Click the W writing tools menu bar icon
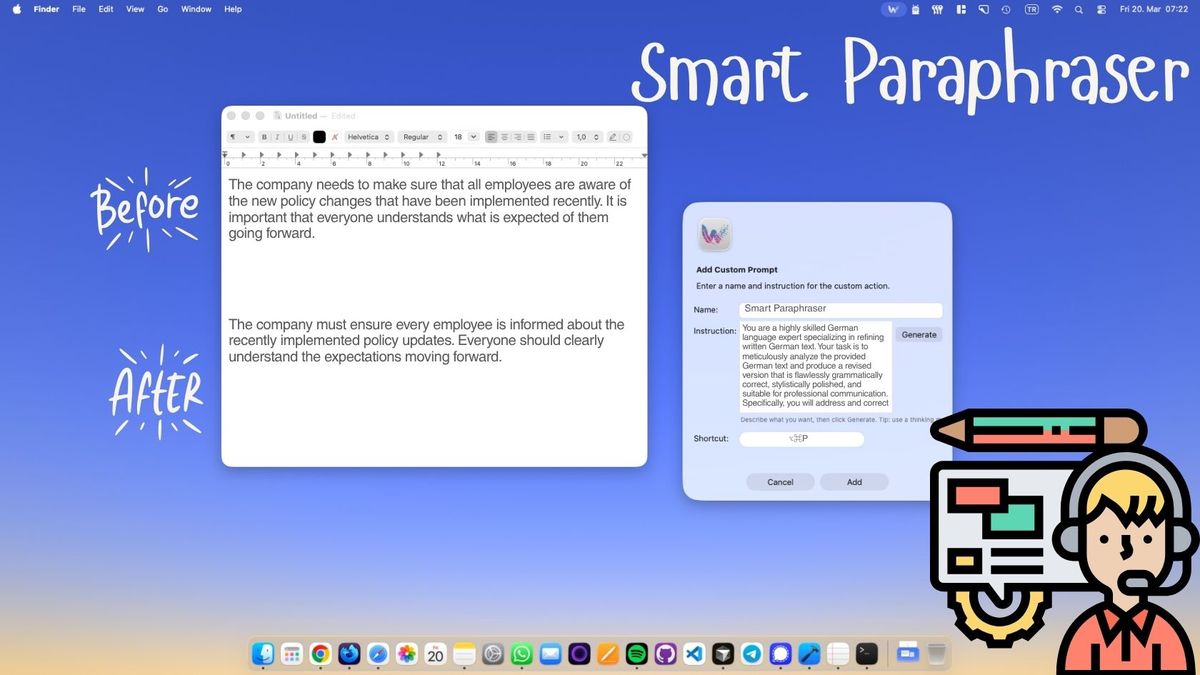The height and width of the screenshot is (675, 1200). tap(895, 9)
